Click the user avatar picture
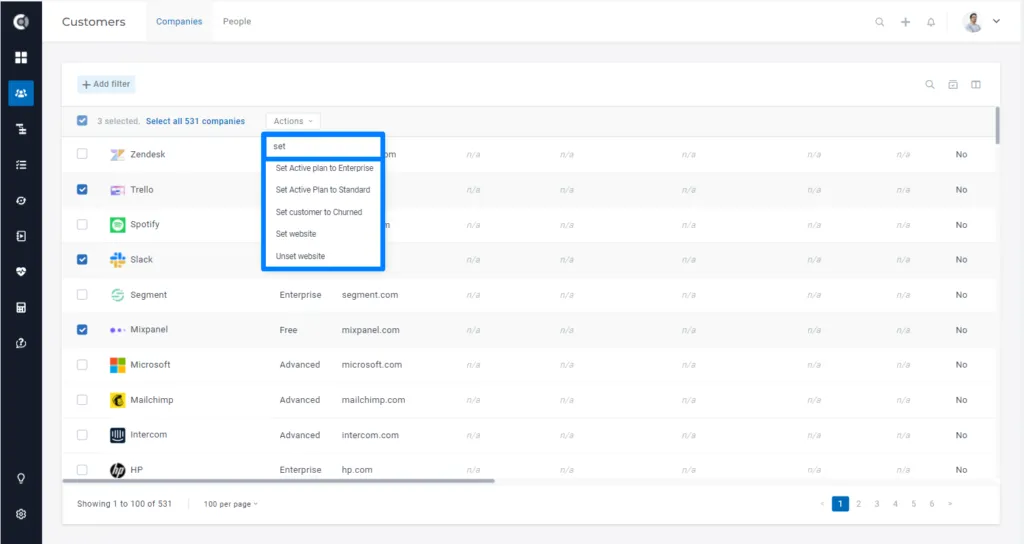1024x544 pixels. click(973, 22)
